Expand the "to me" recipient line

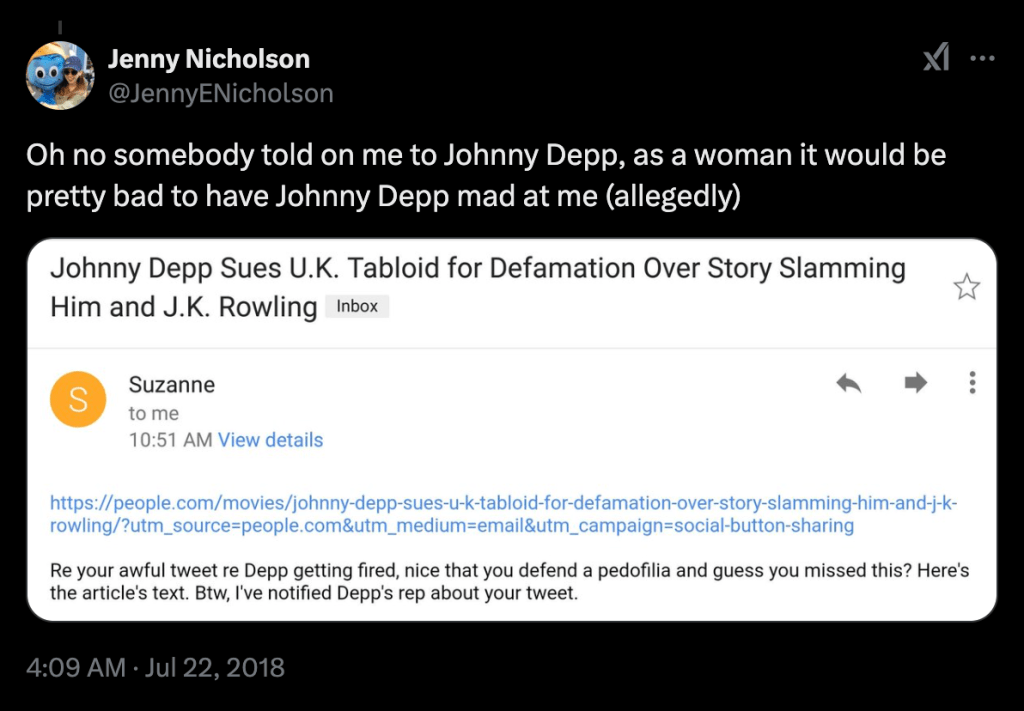coord(153,413)
